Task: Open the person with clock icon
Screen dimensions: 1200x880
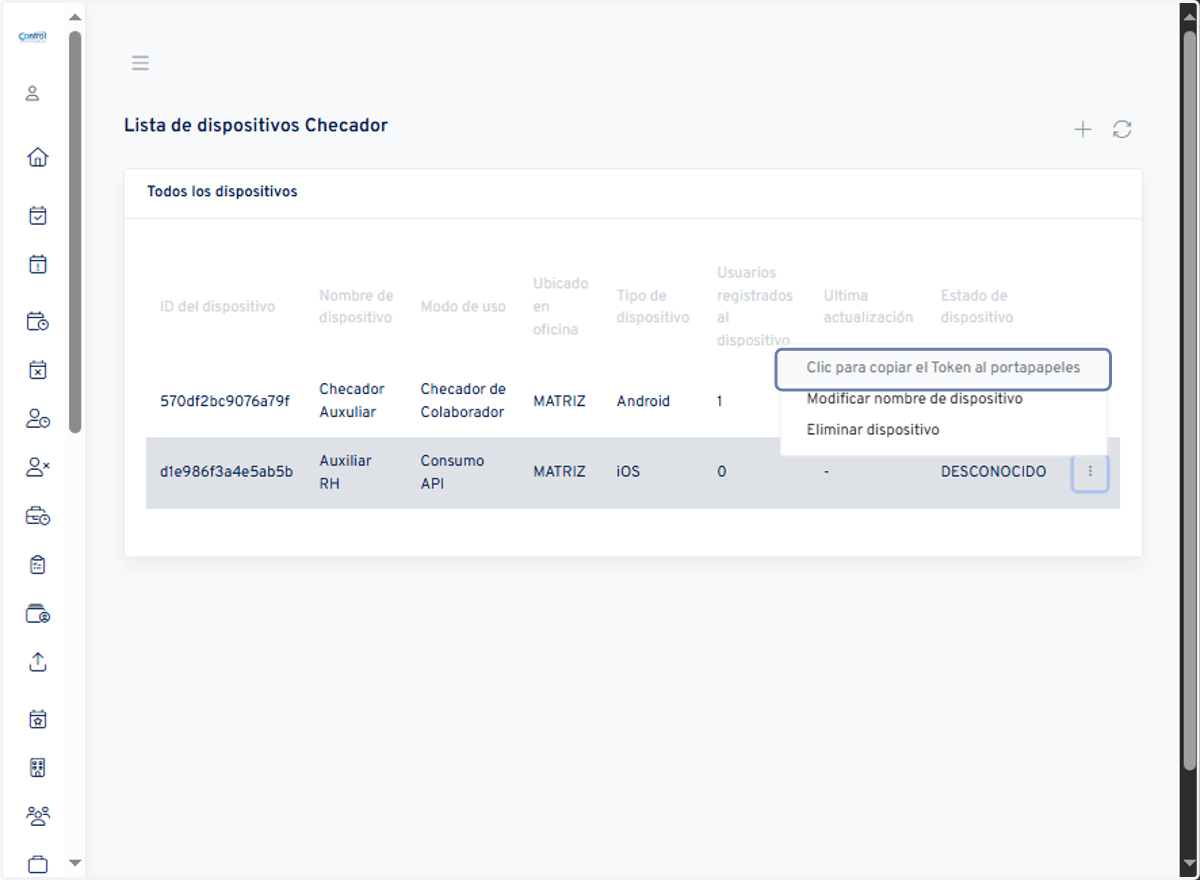Action: click(37, 418)
